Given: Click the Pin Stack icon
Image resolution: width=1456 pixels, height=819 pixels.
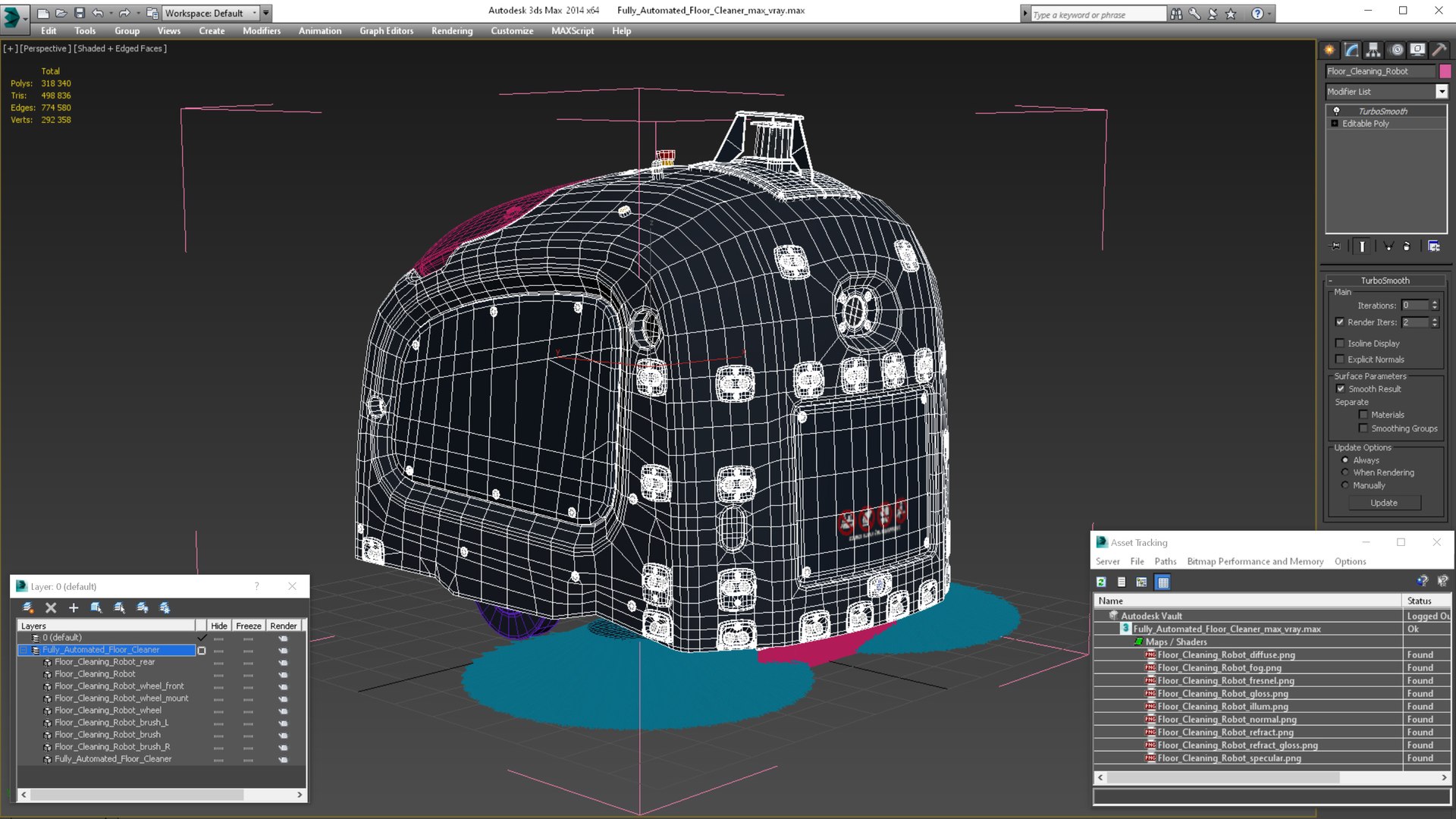Looking at the screenshot, I should 1336,246.
